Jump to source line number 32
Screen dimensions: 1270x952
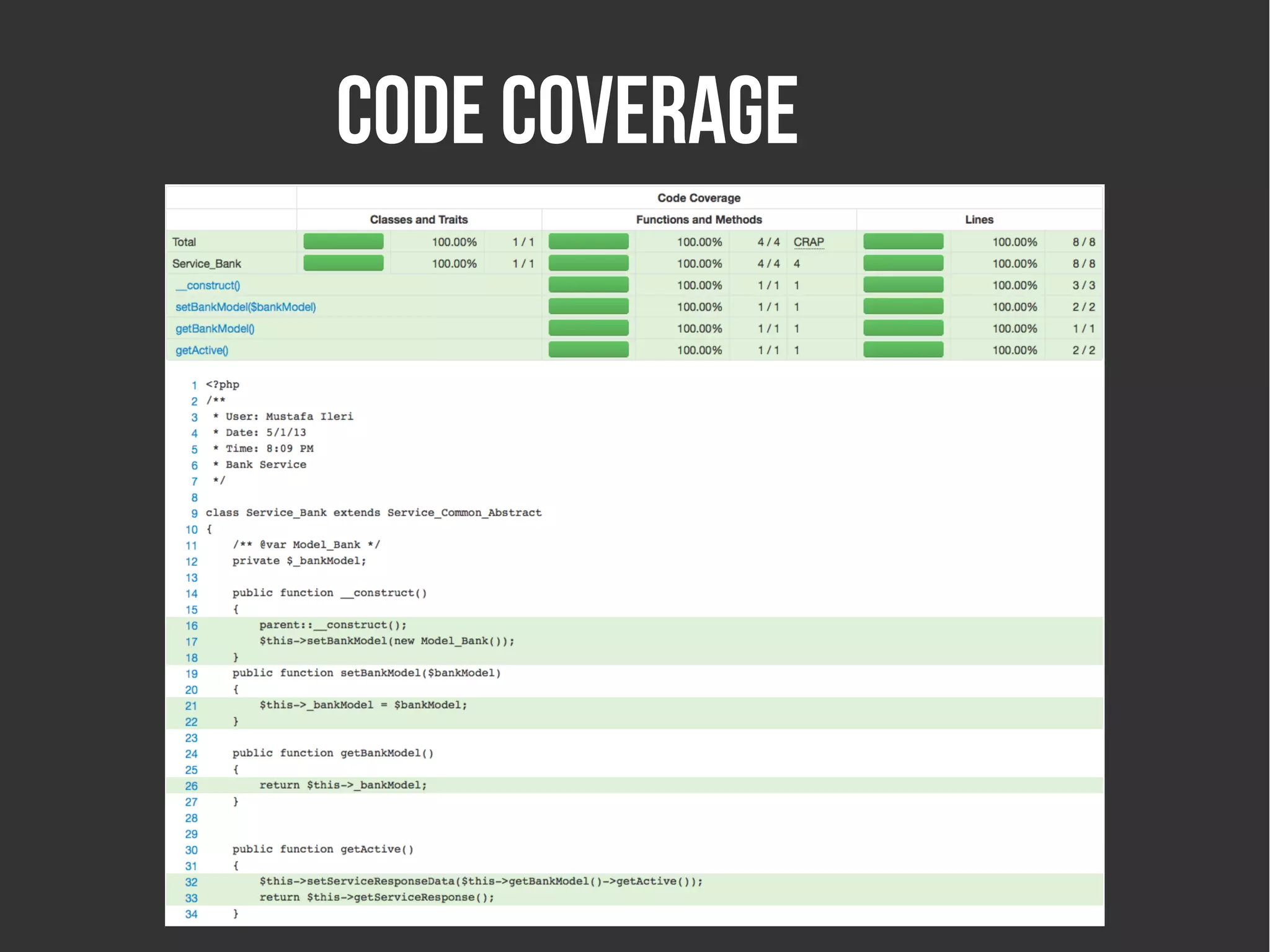pos(192,882)
